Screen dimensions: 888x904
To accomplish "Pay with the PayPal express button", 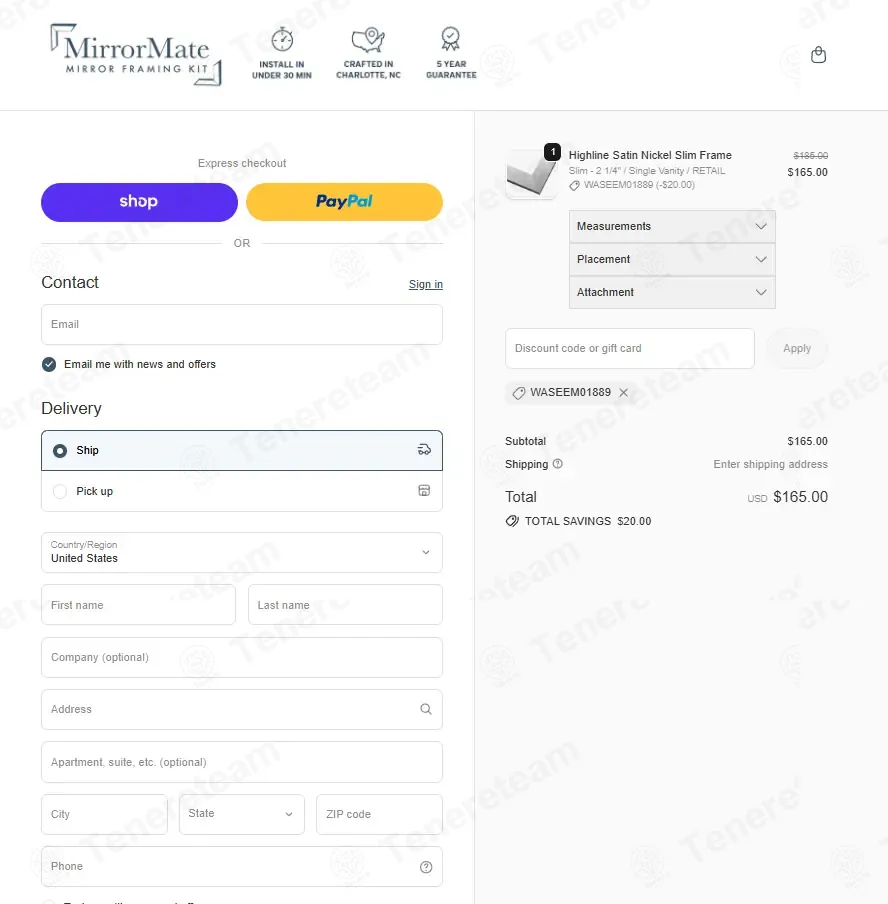I will click(x=344, y=201).
